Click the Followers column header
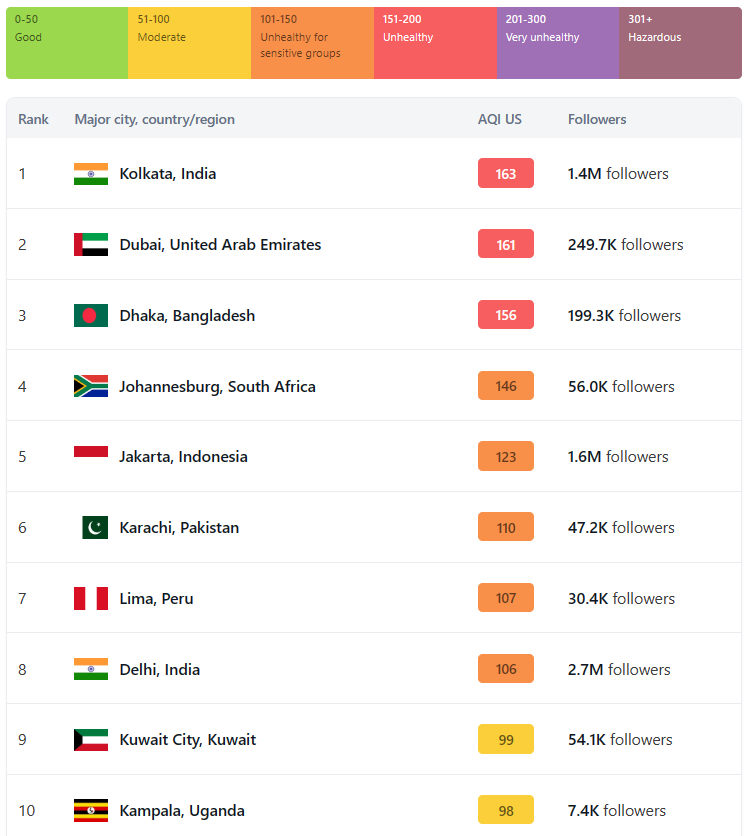Image resolution: width=749 pixels, height=836 pixels. pyautogui.click(x=597, y=120)
